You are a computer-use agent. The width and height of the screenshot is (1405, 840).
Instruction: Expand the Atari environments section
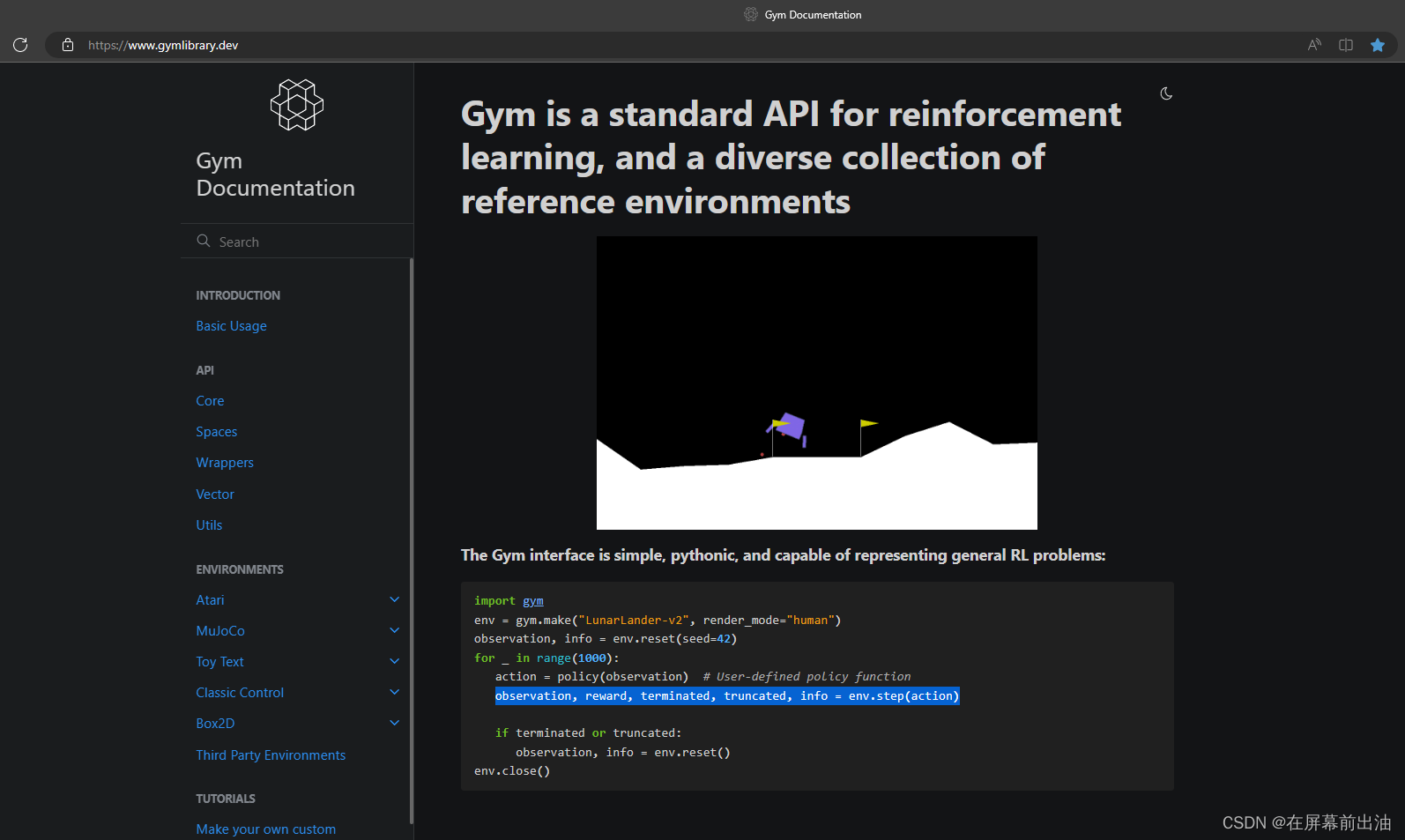pyautogui.click(x=395, y=599)
